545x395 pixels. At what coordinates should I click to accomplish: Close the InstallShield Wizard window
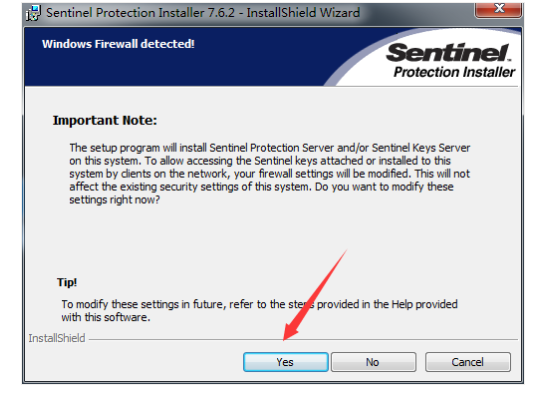[x=498, y=9]
